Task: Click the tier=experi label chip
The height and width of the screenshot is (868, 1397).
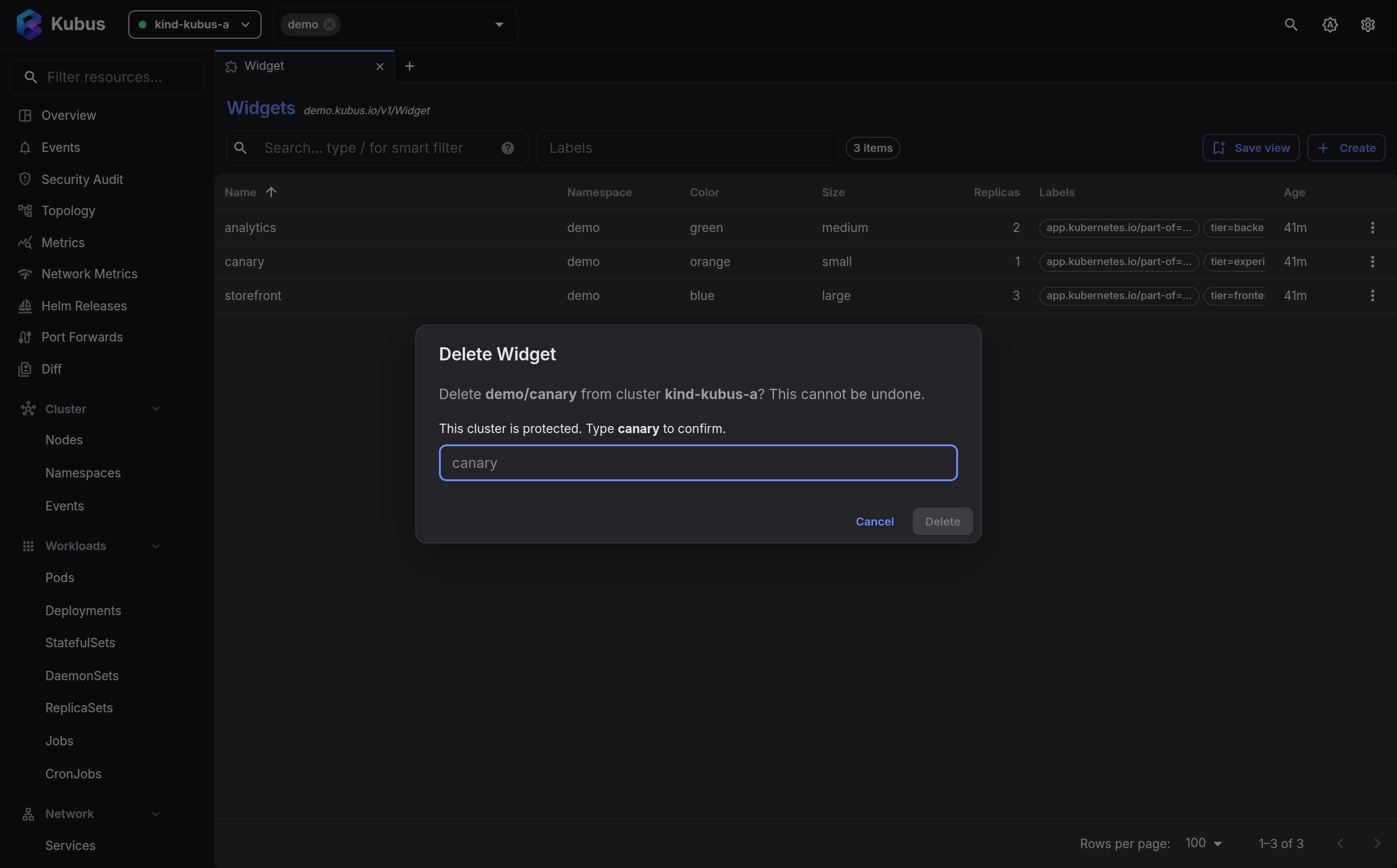Action: pos(1235,262)
